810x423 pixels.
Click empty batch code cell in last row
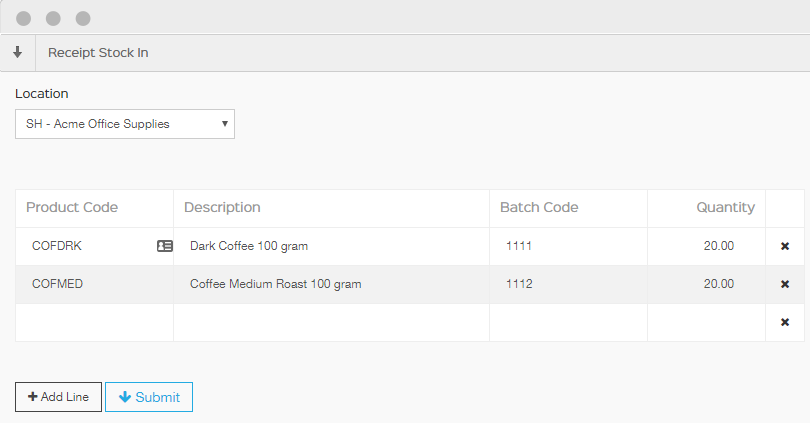coord(567,322)
